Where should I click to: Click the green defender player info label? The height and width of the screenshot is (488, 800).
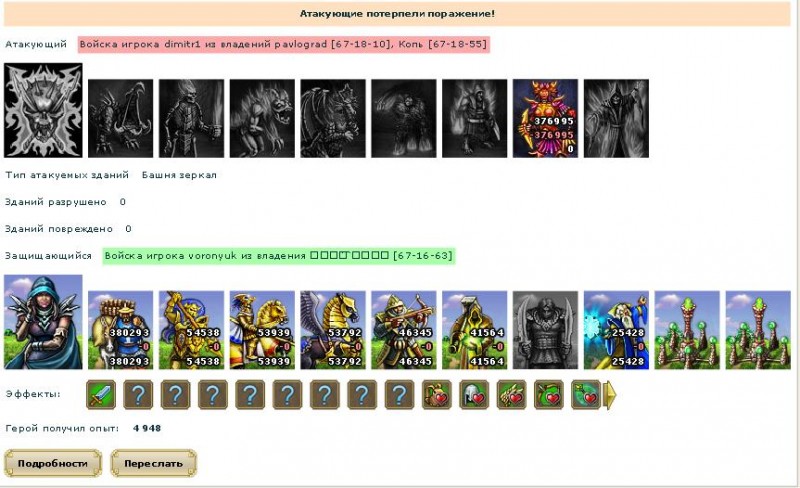279,256
